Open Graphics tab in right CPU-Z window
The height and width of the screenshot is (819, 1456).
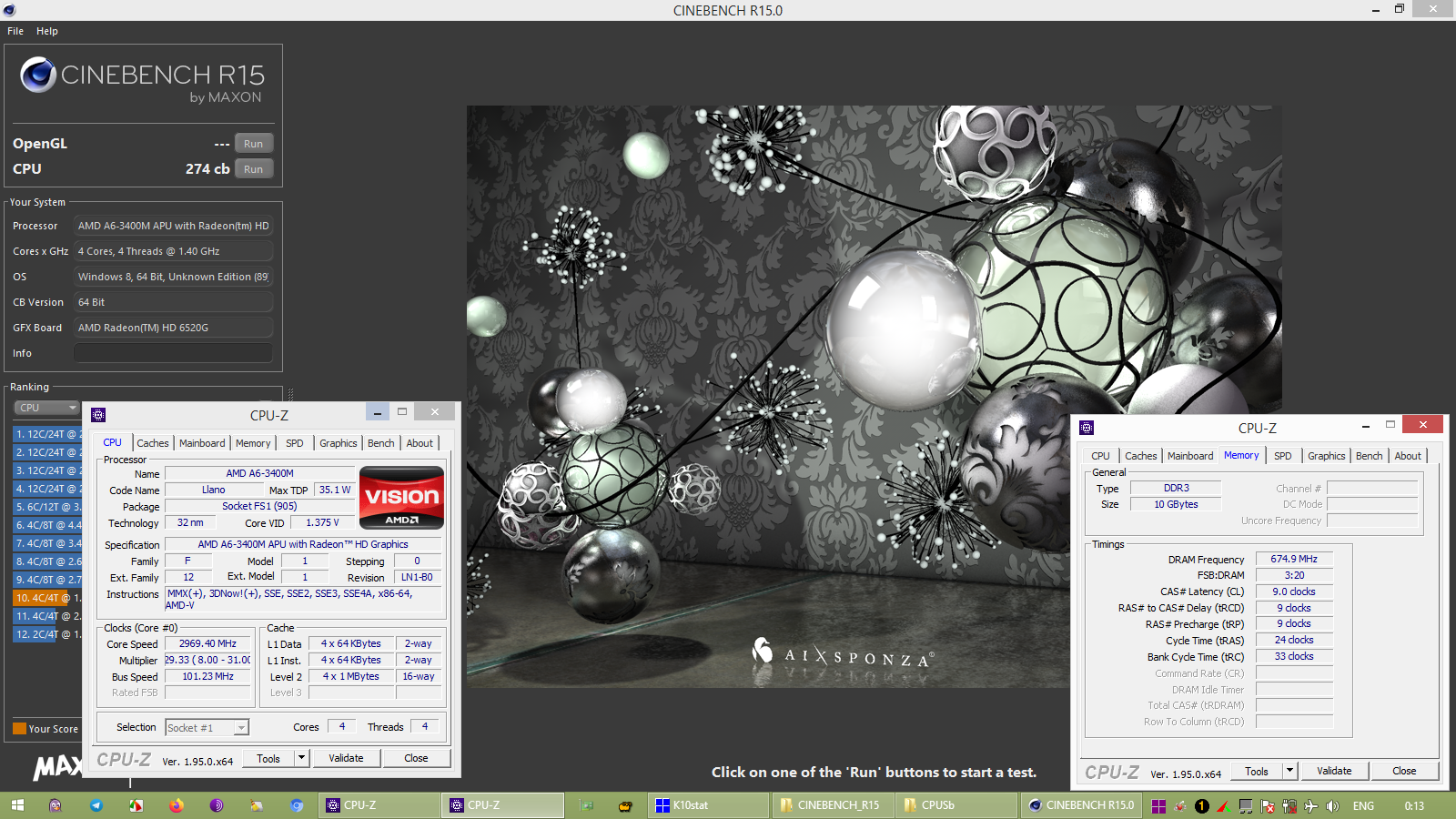pyautogui.click(x=1327, y=456)
